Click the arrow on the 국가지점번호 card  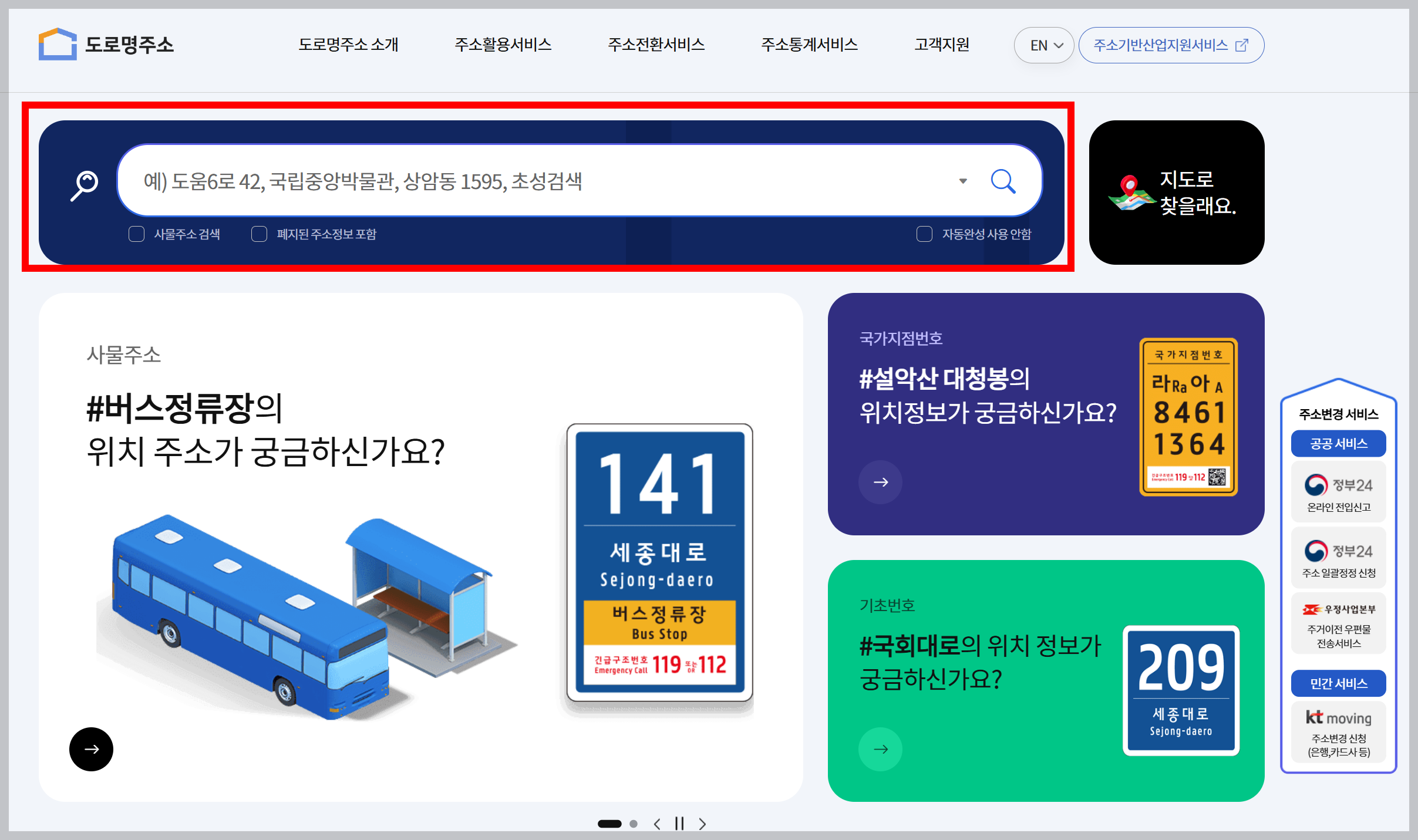pos(880,482)
